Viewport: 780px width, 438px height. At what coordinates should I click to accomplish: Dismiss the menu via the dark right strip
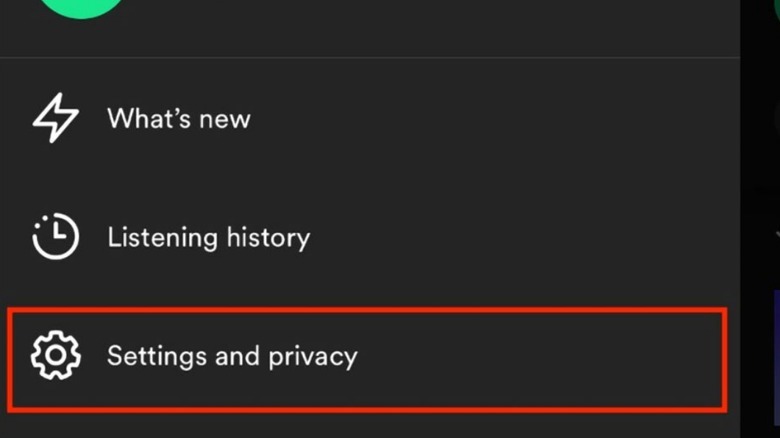pyautogui.click(x=759, y=200)
